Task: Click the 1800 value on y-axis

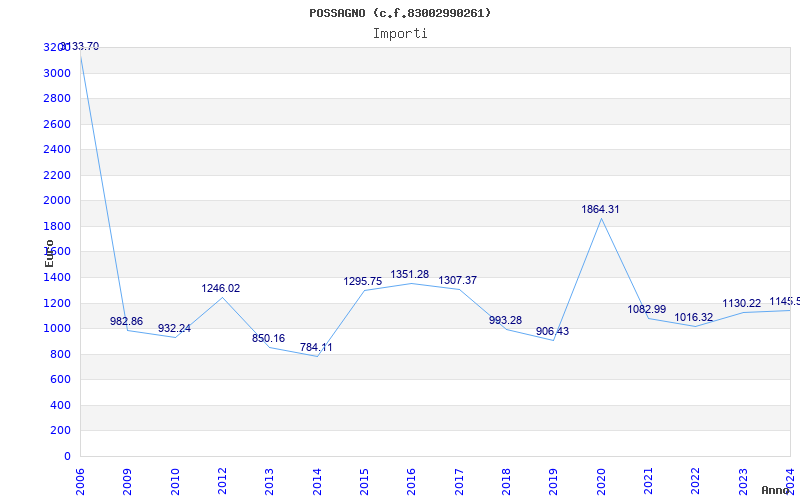Action: point(57,226)
